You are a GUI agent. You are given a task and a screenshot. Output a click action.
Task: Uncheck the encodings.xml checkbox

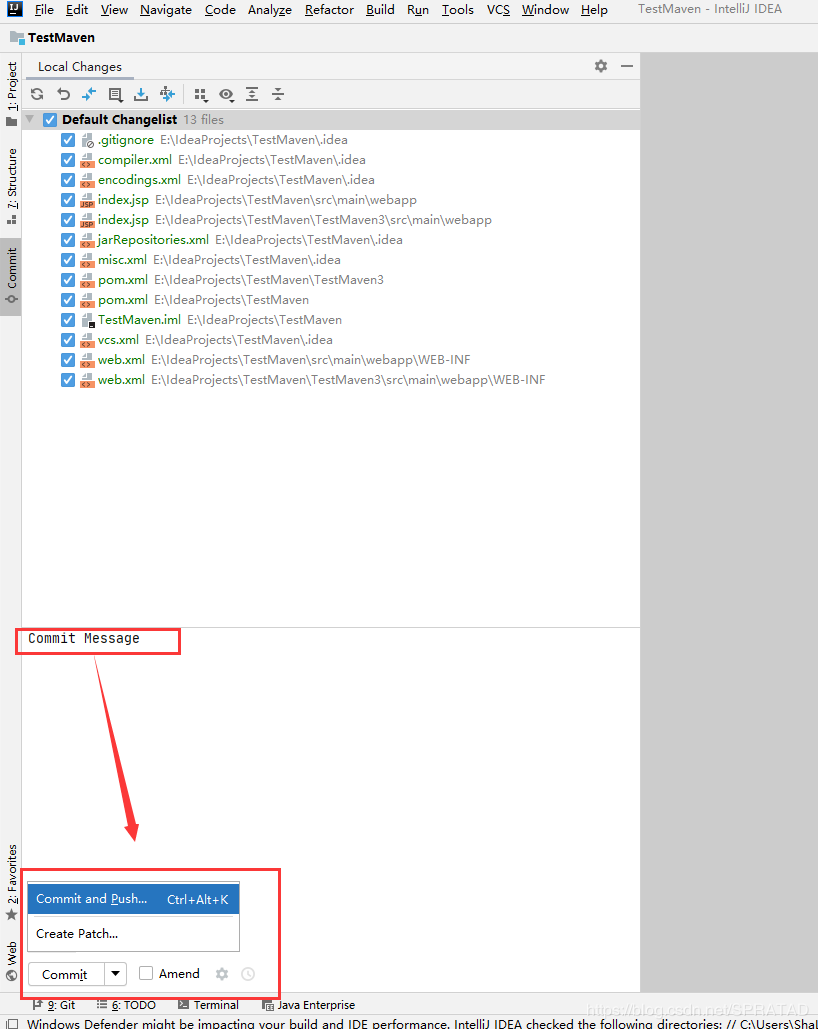coord(68,180)
